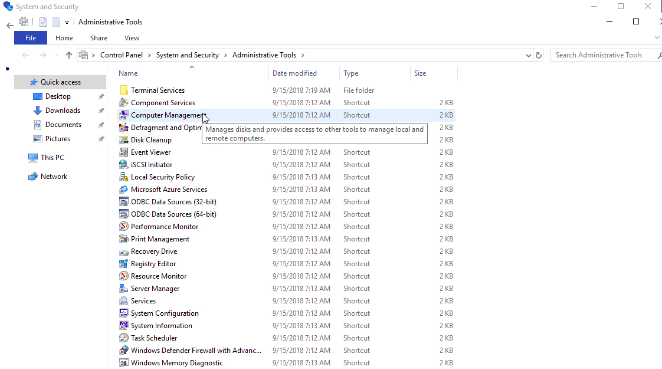Open the File menu tab
The image size is (662, 369).
click(x=30, y=38)
